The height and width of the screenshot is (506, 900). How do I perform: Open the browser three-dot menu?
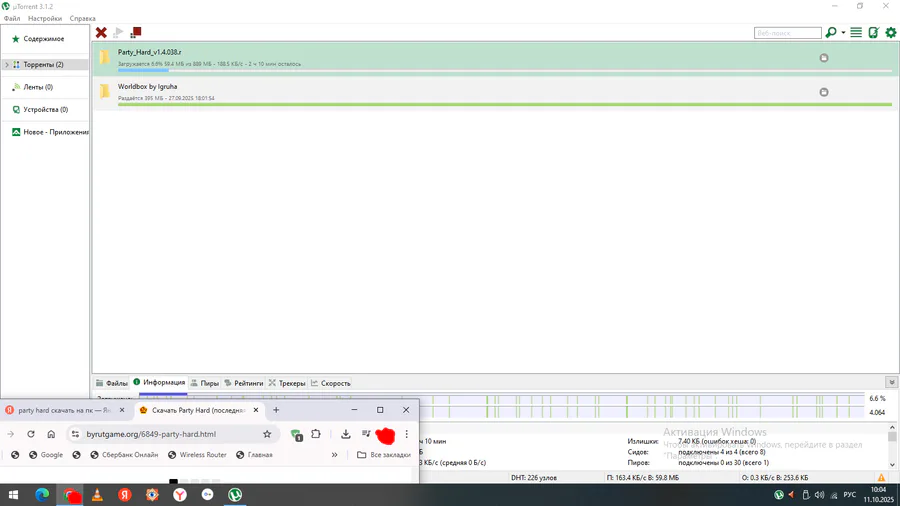[406, 434]
